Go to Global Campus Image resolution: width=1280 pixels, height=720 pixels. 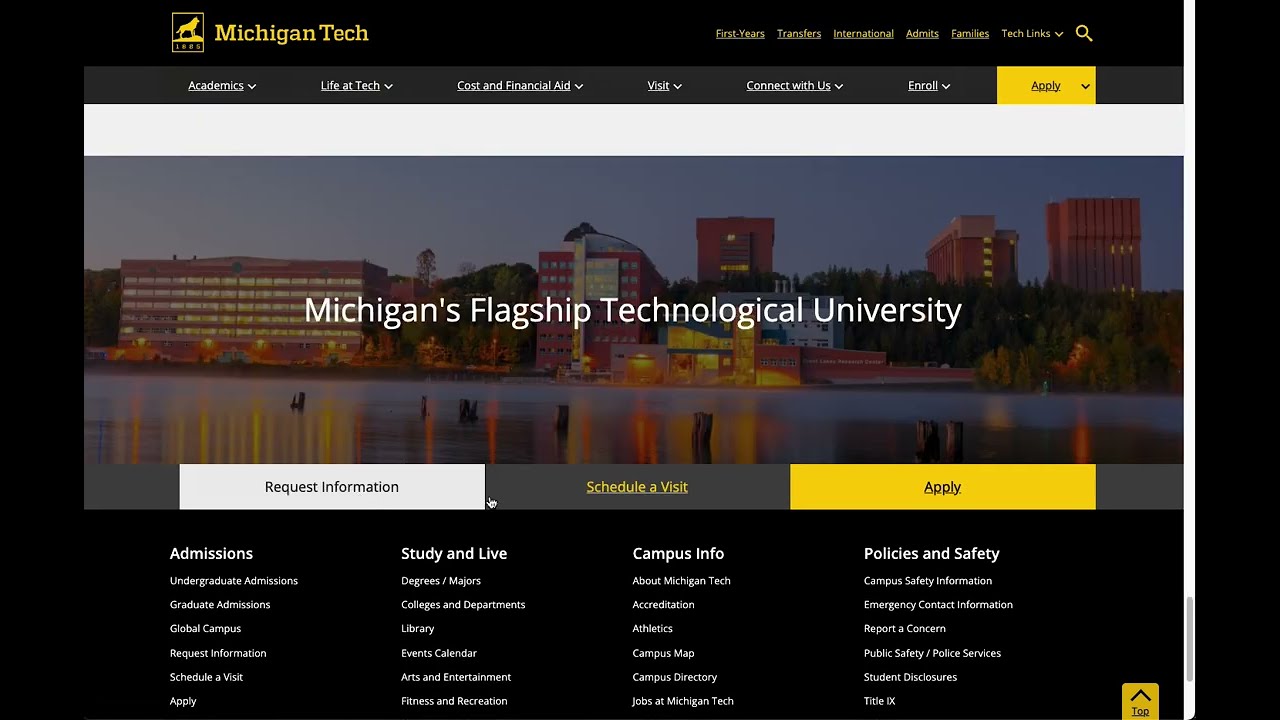(x=205, y=629)
